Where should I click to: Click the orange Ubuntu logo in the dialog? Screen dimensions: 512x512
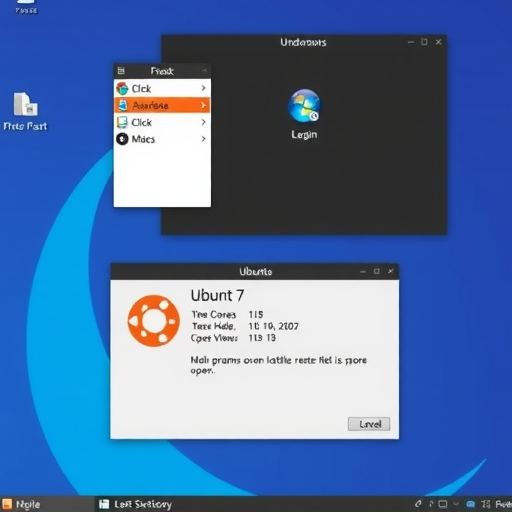154,321
